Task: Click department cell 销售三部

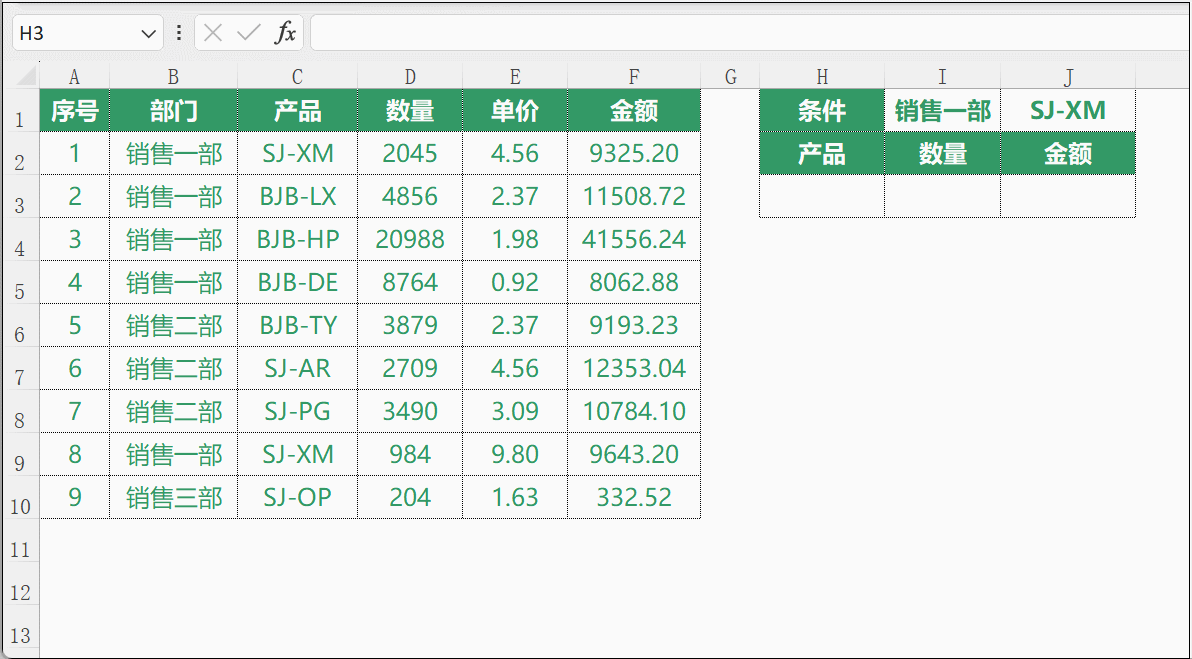Action: pos(173,497)
